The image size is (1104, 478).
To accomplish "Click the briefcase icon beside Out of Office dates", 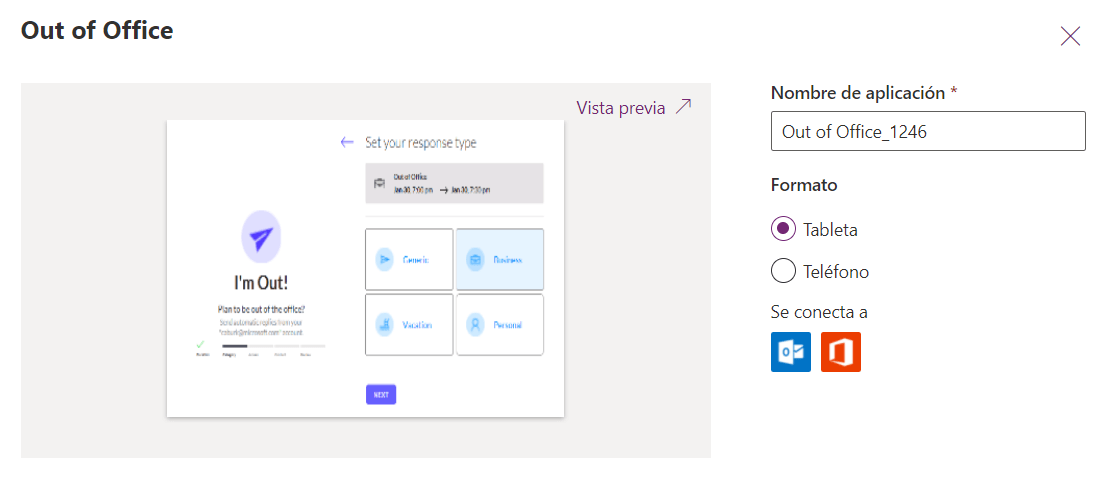I will coord(379,184).
